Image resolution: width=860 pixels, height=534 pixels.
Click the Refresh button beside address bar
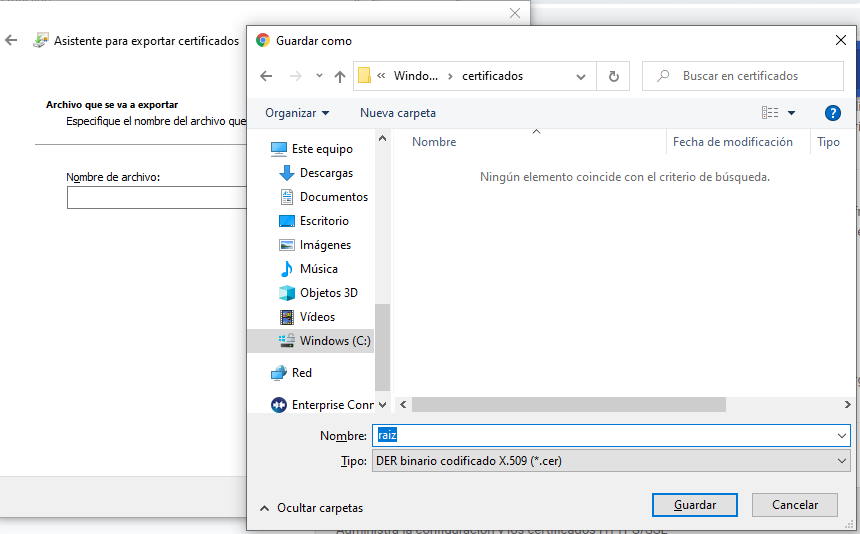(x=613, y=76)
